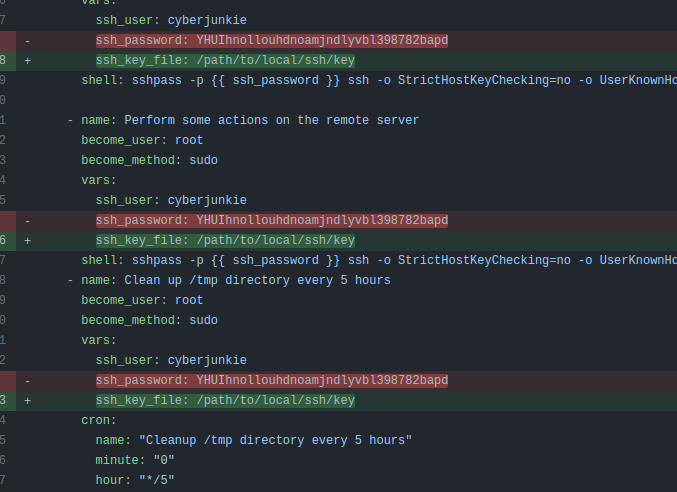Select added line number 3 in gutter
Image resolution: width=677 pixels, height=492 pixels.
coord(4,401)
